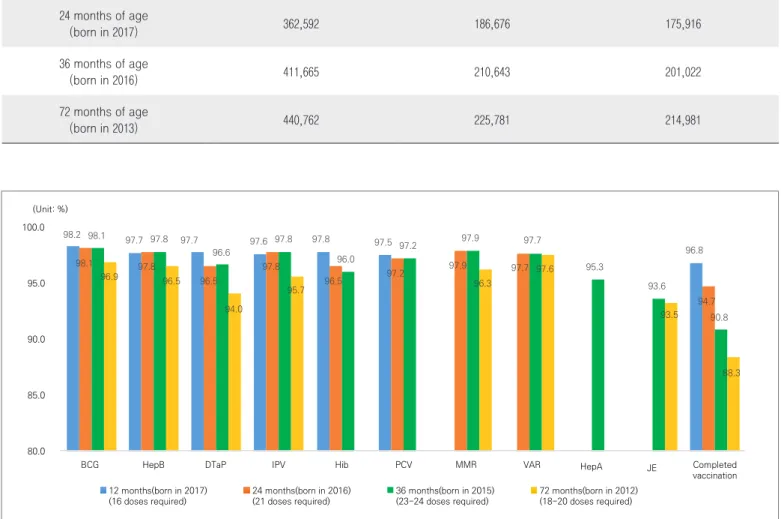This screenshot has height=519, width=781.
Task: Click the '72 months of age' table row header
Action: [104, 120]
